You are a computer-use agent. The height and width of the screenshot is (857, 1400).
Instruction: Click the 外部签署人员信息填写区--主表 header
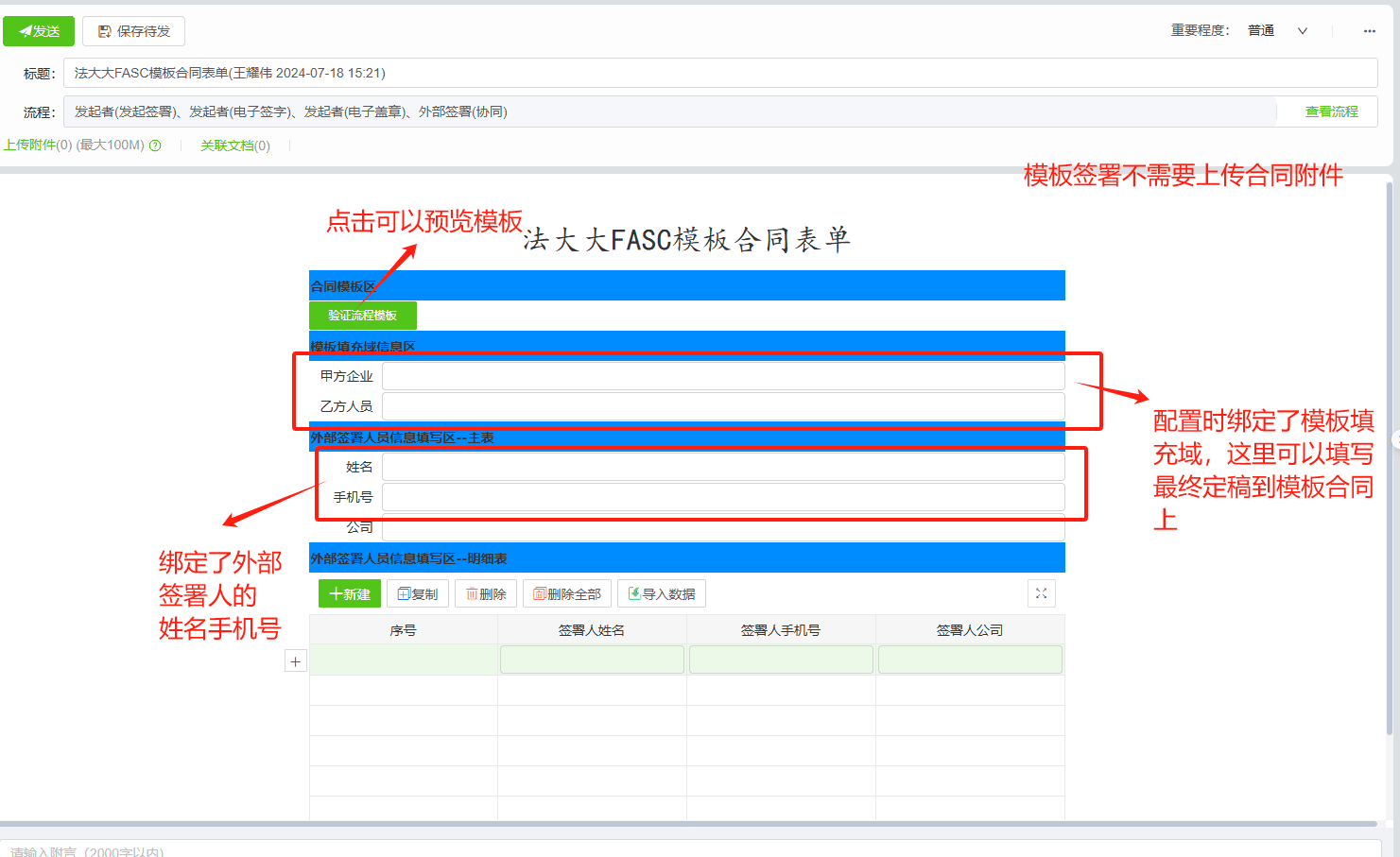tap(687, 437)
